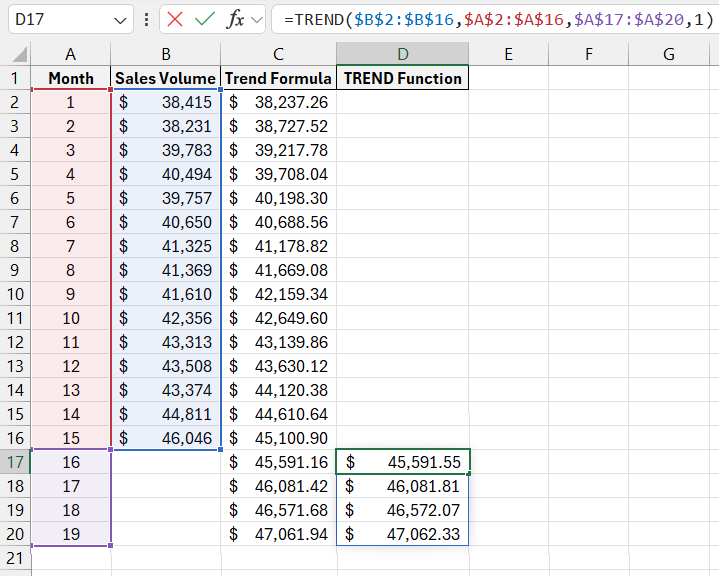Screen dimensions: 719x576
Task: Select sales value 44,811 cell
Action: coord(166,414)
